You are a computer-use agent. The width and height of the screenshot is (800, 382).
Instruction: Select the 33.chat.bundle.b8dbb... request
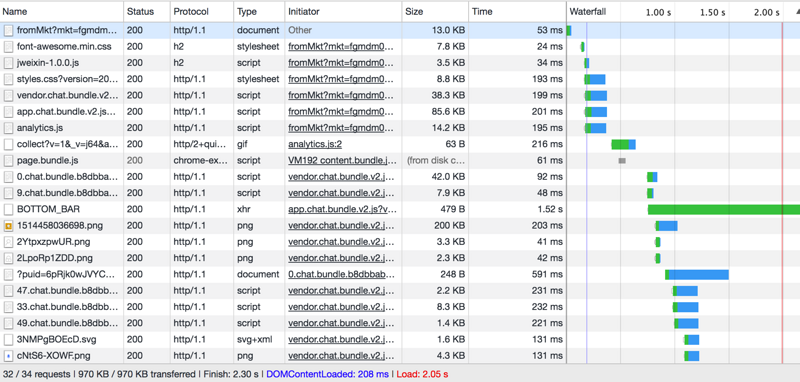coord(400,307)
